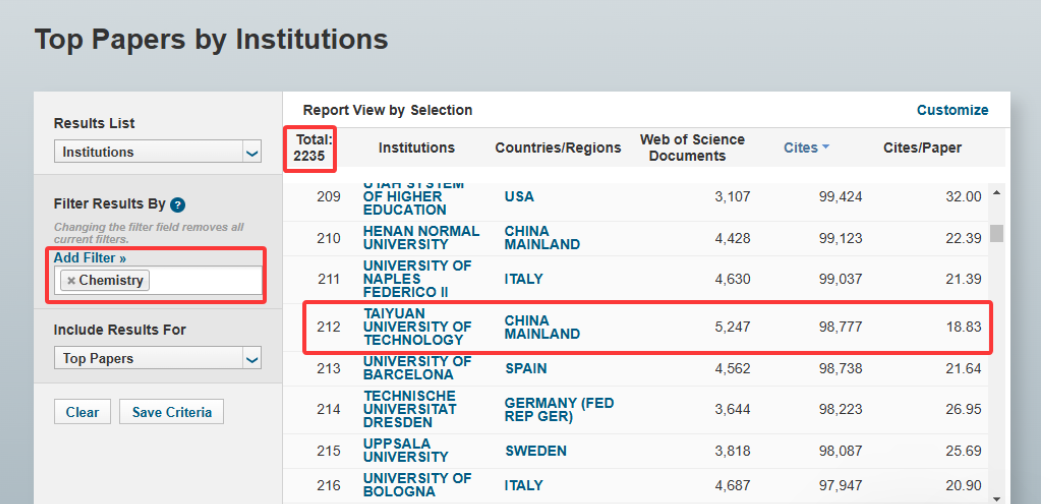Click the filter input field beside the Chemistry tag
This screenshot has width=1050, height=504.
click(x=205, y=280)
